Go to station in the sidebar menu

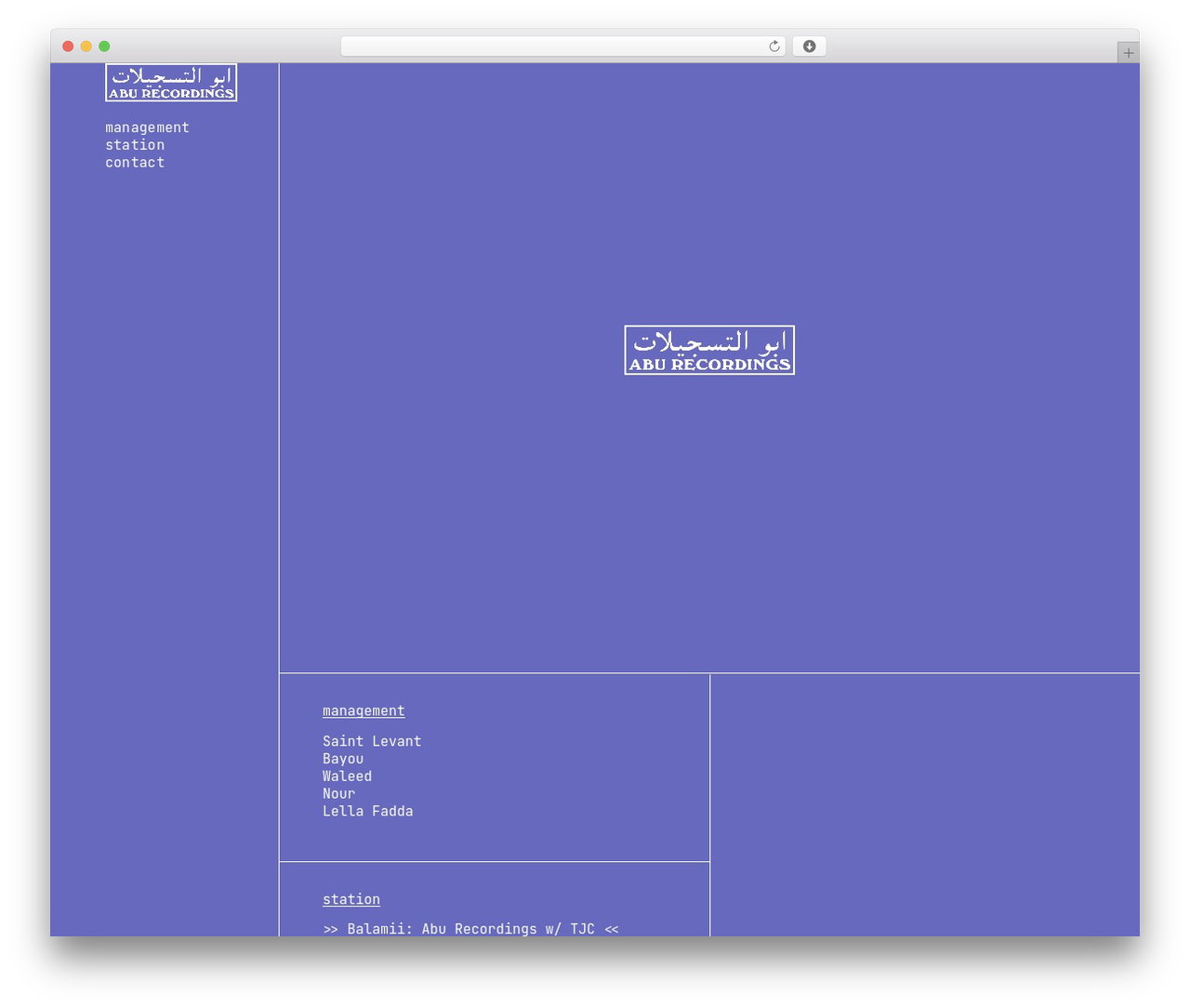click(x=135, y=145)
